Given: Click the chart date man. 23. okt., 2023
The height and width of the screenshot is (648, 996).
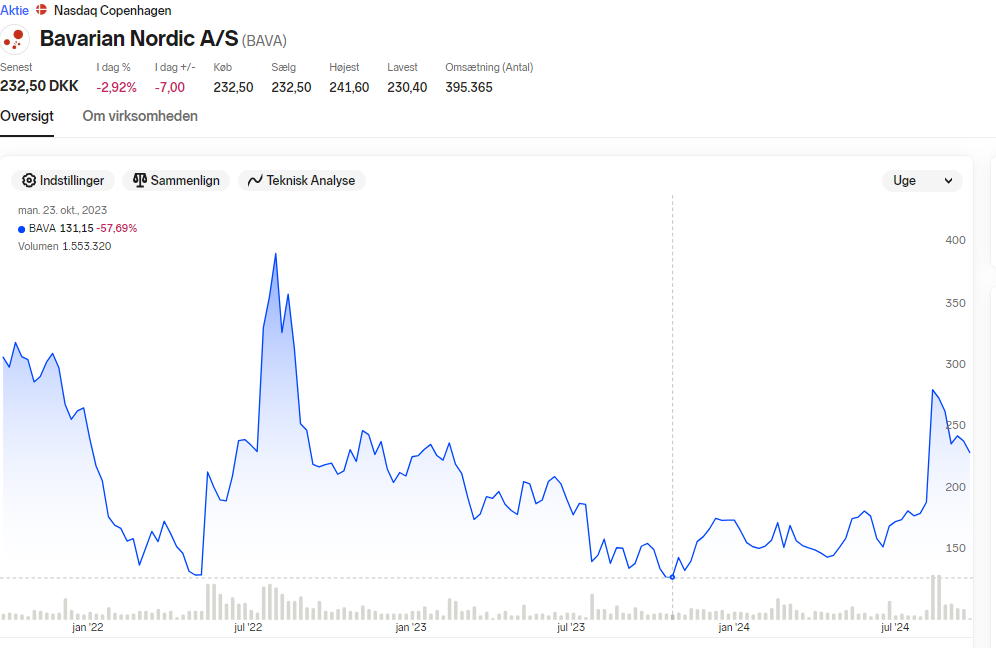Looking at the screenshot, I should [62, 210].
